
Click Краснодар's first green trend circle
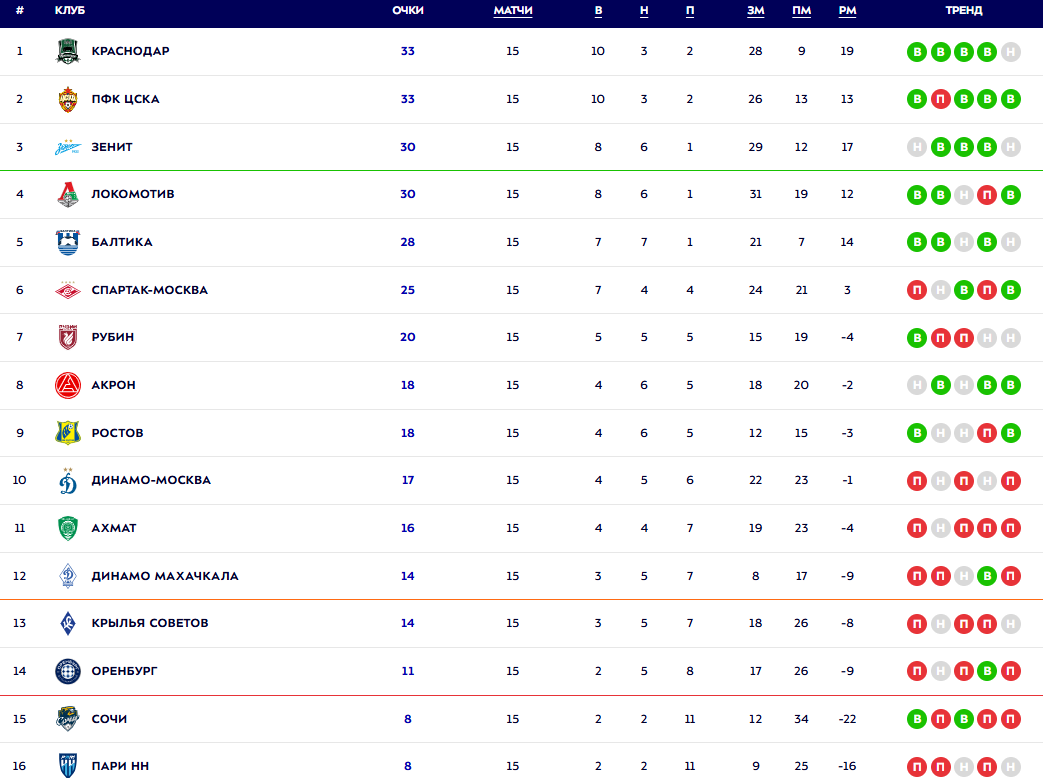916,52
